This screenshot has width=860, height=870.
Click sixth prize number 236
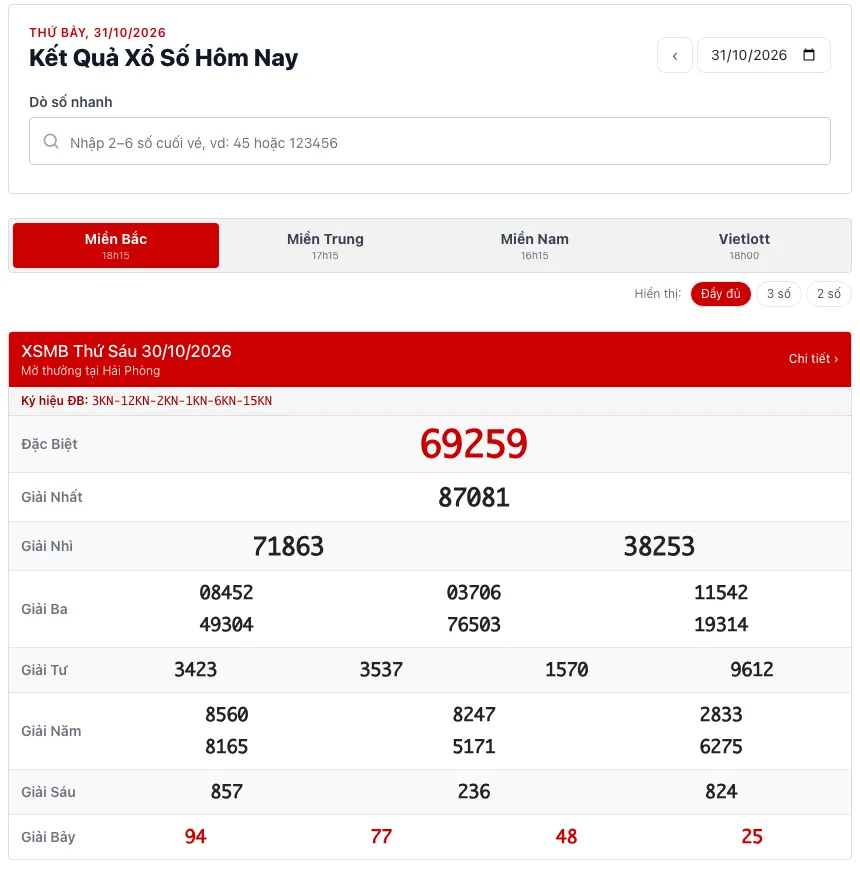(x=474, y=792)
